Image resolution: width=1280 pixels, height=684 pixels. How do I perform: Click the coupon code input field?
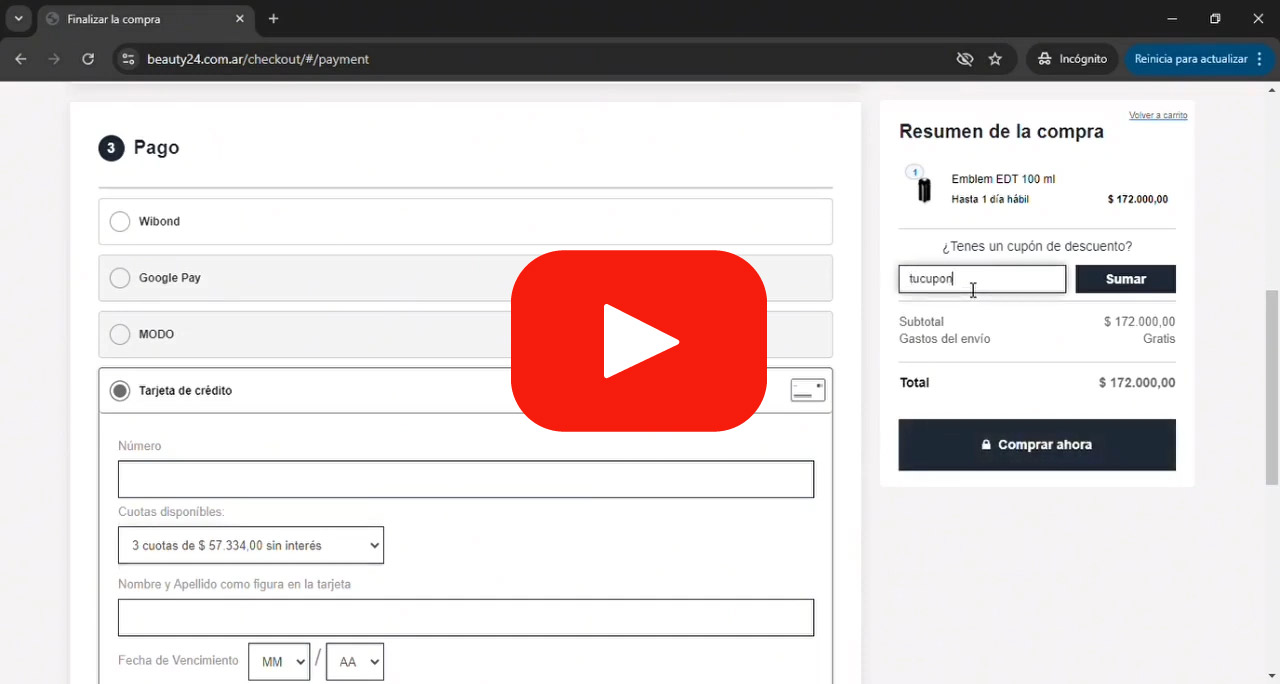point(982,279)
